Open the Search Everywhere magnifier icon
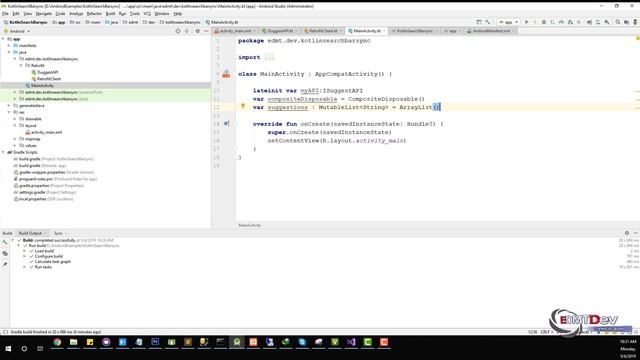This screenshot has width=640, height=360. [x=618, y=22]
